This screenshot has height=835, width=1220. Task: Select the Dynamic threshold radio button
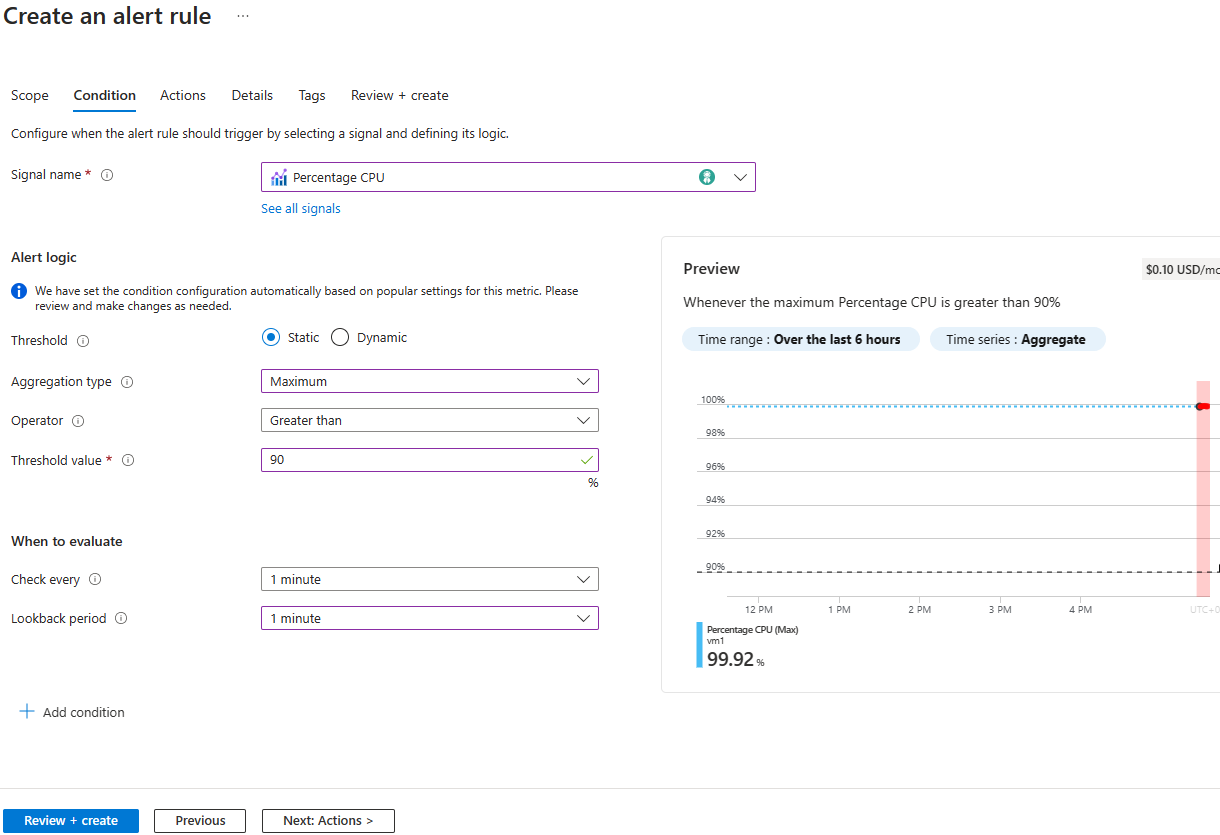pos(340,337)
